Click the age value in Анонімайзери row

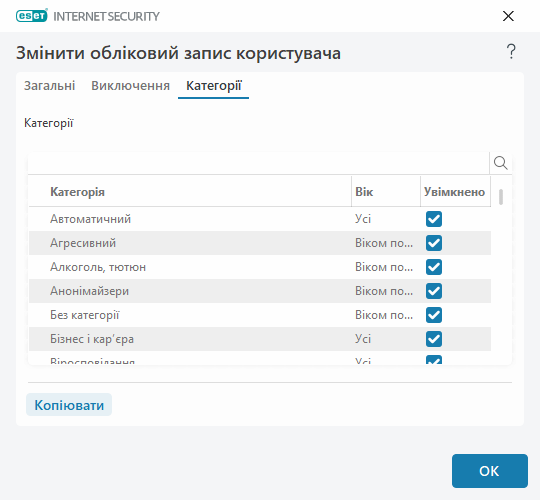click(x=384, y=291)
